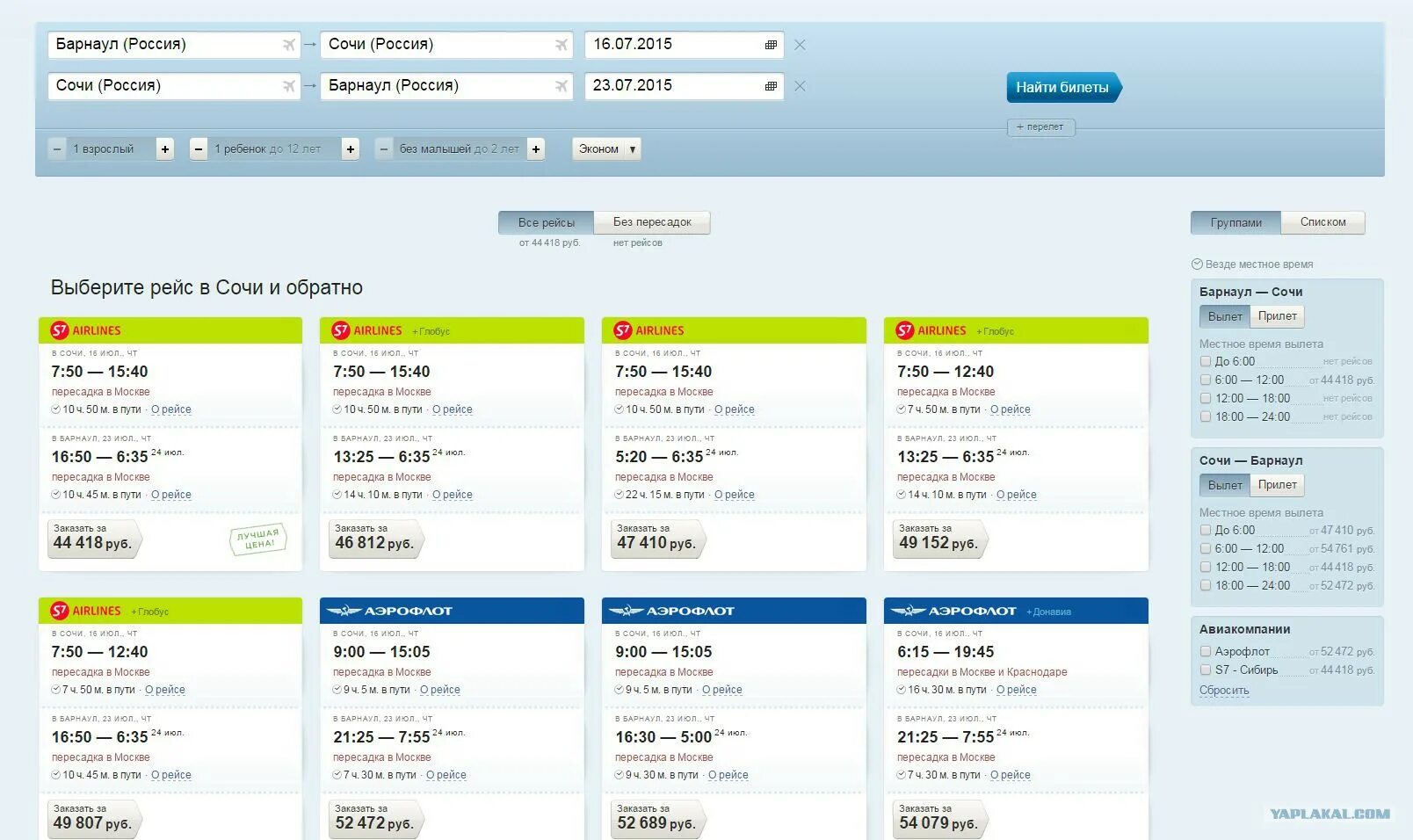Increase infant under 2 count
Screen dimensions: 1413x840
pos(536,149)
